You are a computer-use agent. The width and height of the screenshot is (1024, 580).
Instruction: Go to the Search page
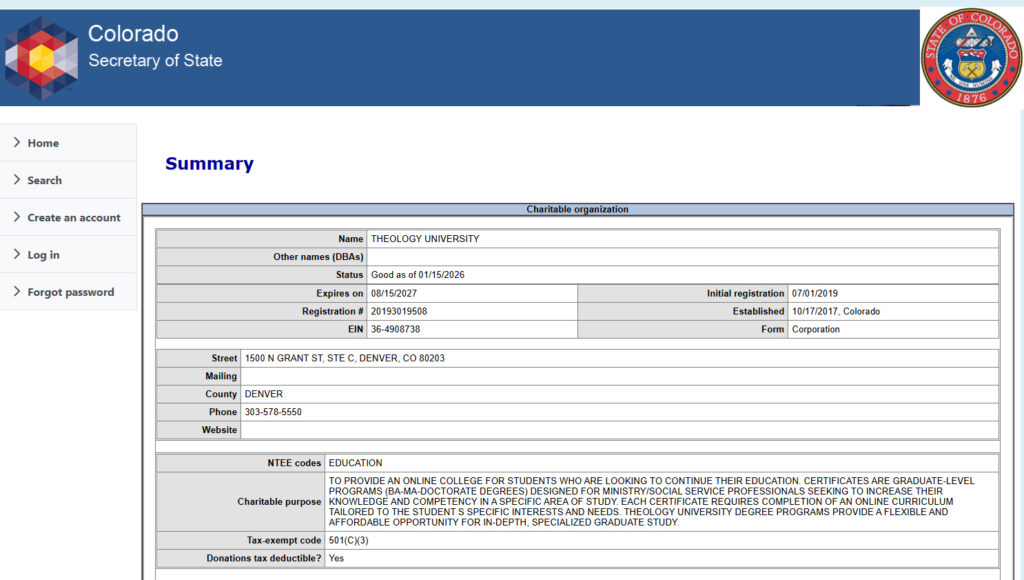[x=44, y=180]
